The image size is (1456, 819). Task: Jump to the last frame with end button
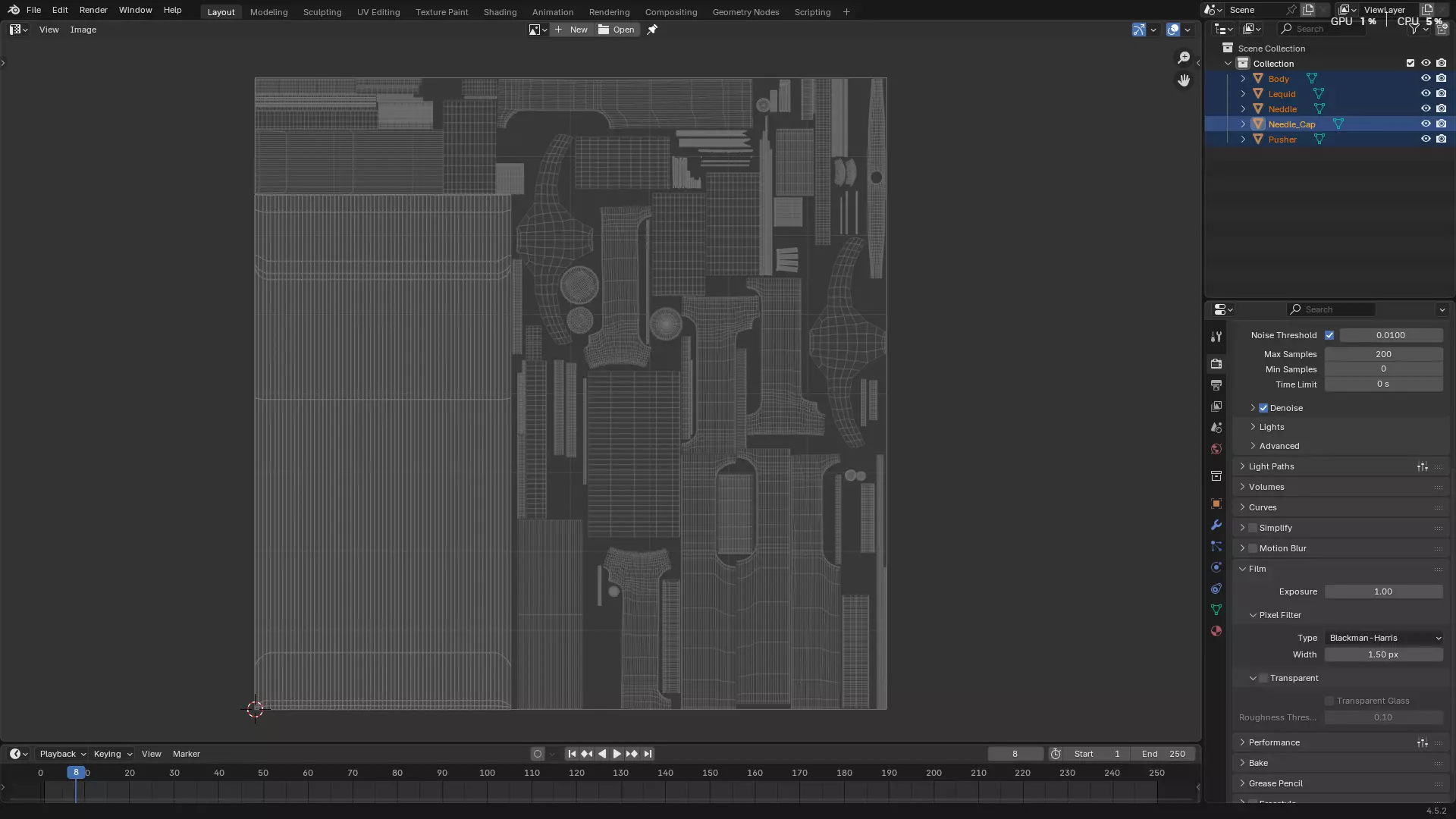pos(648,754)
